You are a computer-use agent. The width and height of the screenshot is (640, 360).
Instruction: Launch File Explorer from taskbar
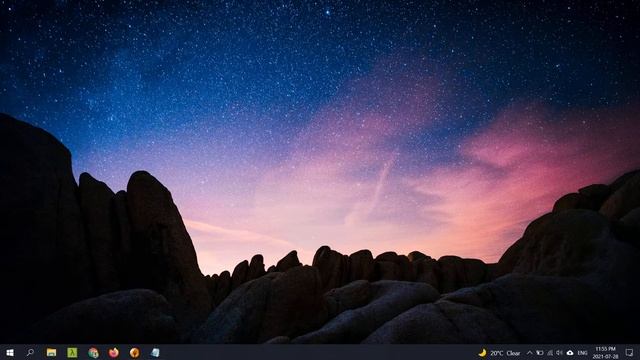[x=51, y=352]
